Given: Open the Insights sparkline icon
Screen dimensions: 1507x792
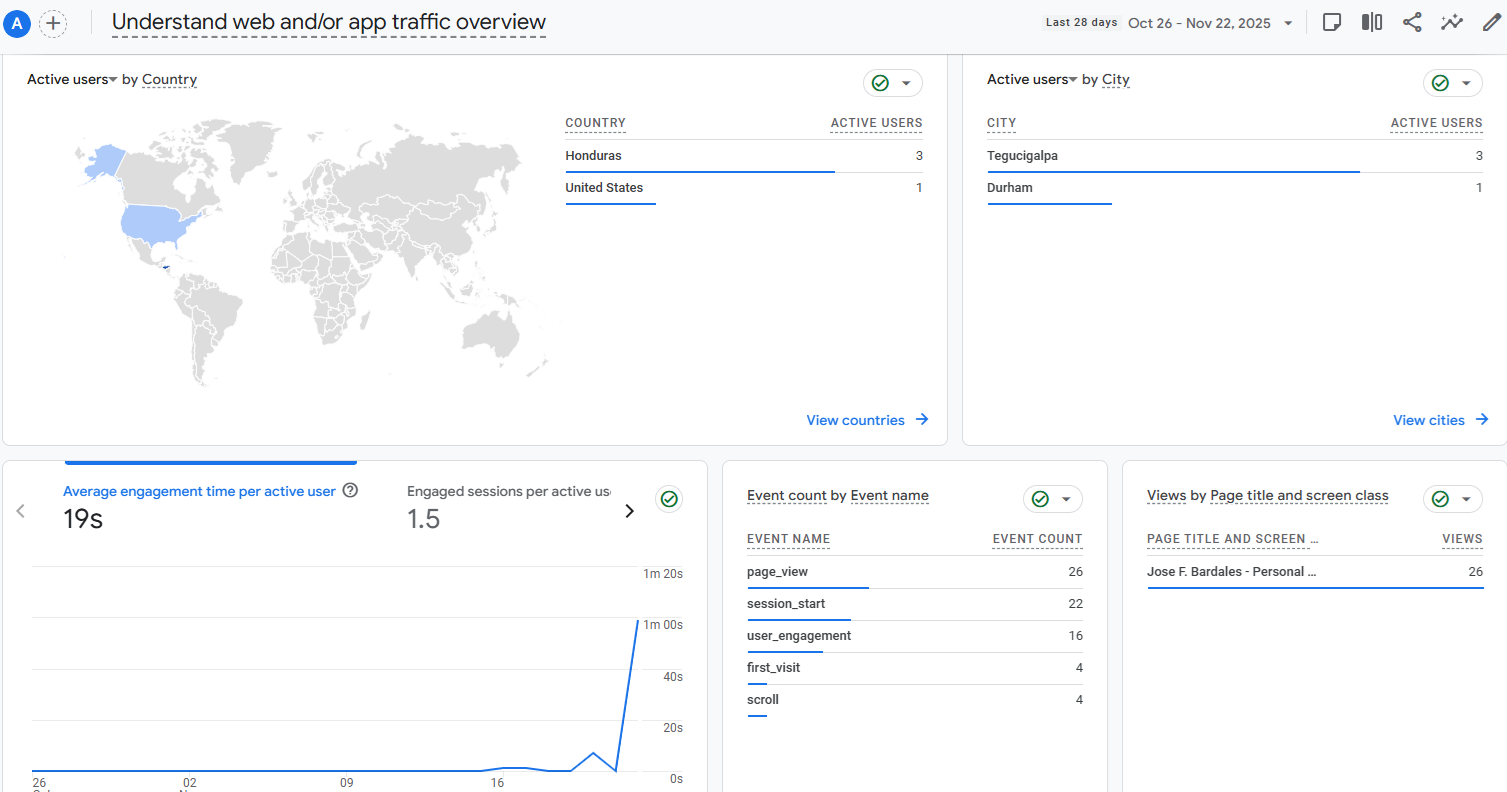Looking at the screenshot, I should click(1451, 23).
